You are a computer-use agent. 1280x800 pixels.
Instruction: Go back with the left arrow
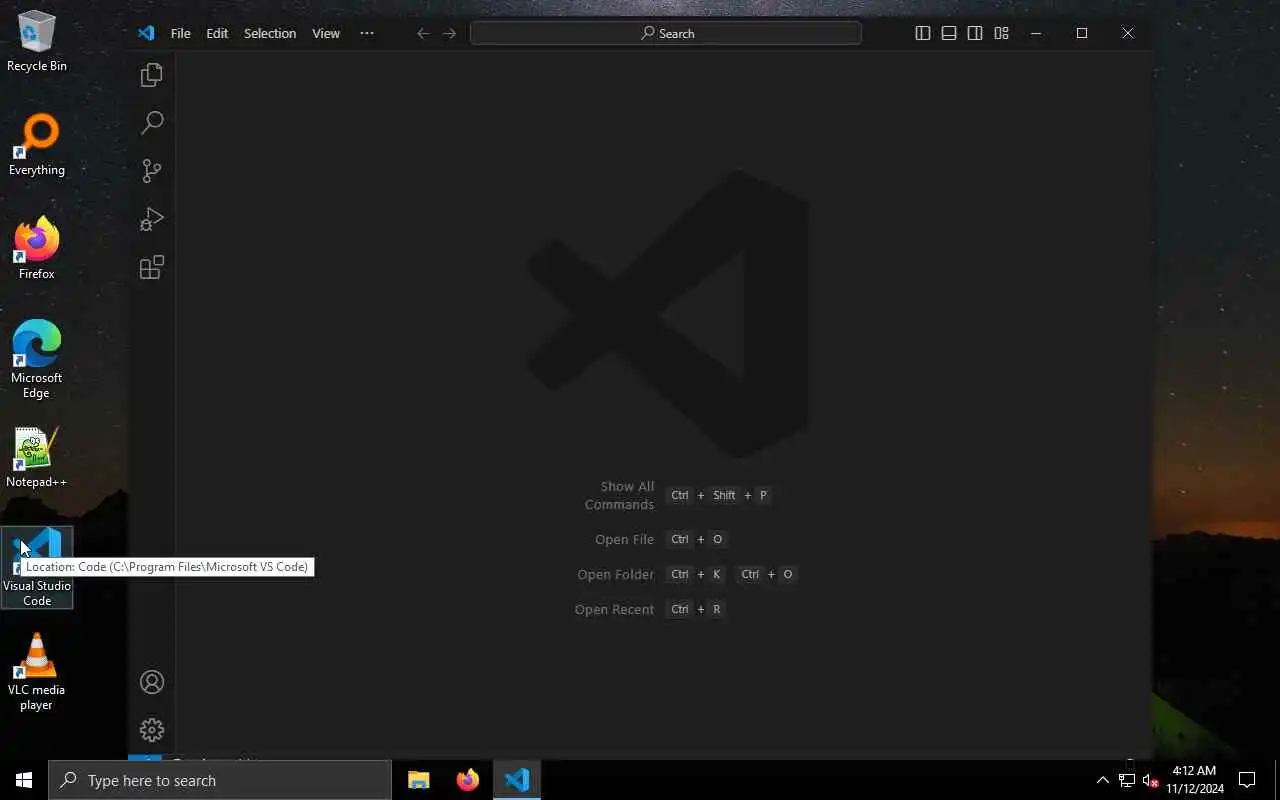(423, 33)
